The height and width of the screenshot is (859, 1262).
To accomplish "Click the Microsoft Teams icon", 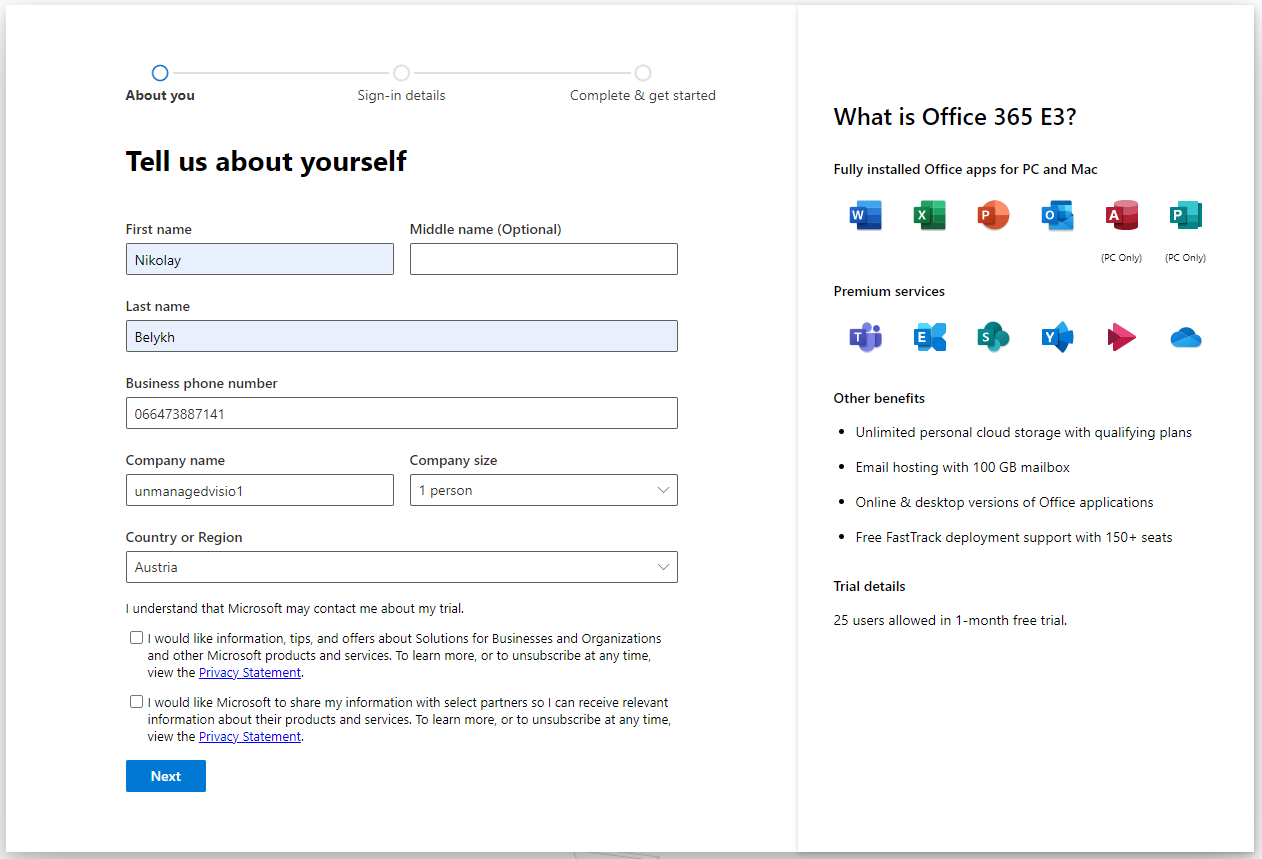I will pos(865,337).
